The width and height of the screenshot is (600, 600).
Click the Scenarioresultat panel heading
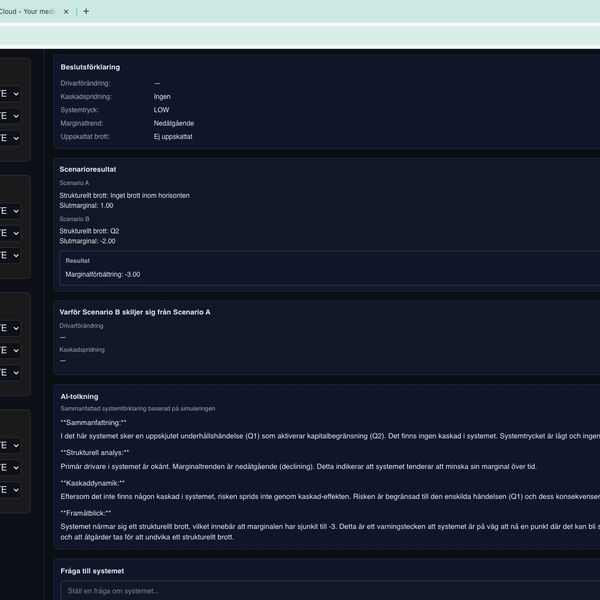[x=88, y=169]
